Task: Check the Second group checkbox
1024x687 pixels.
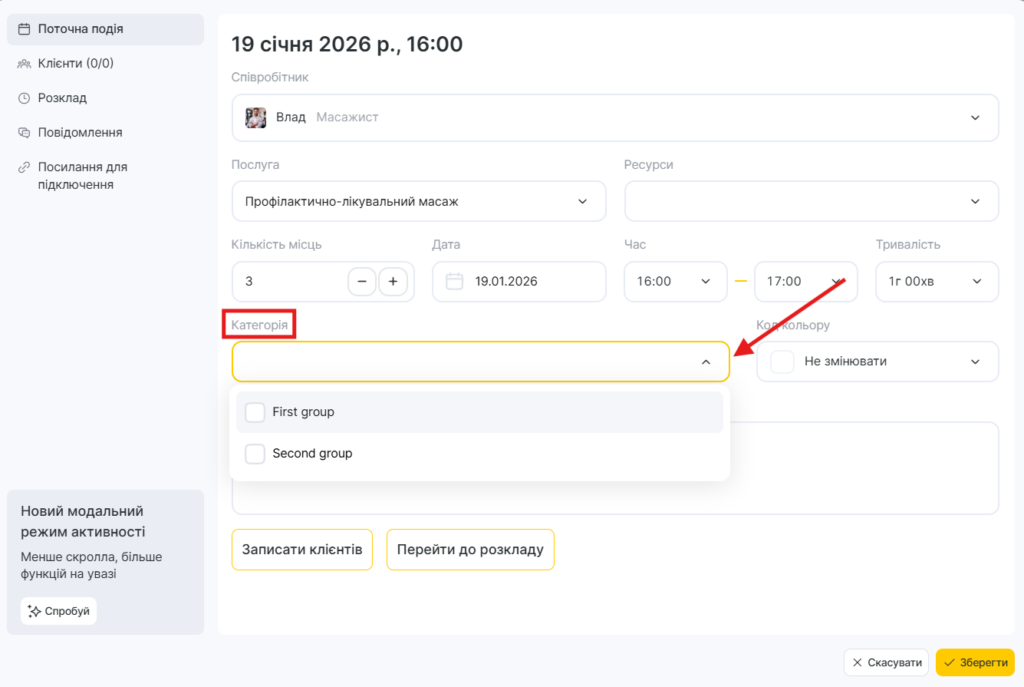Action: click(255, 453)
